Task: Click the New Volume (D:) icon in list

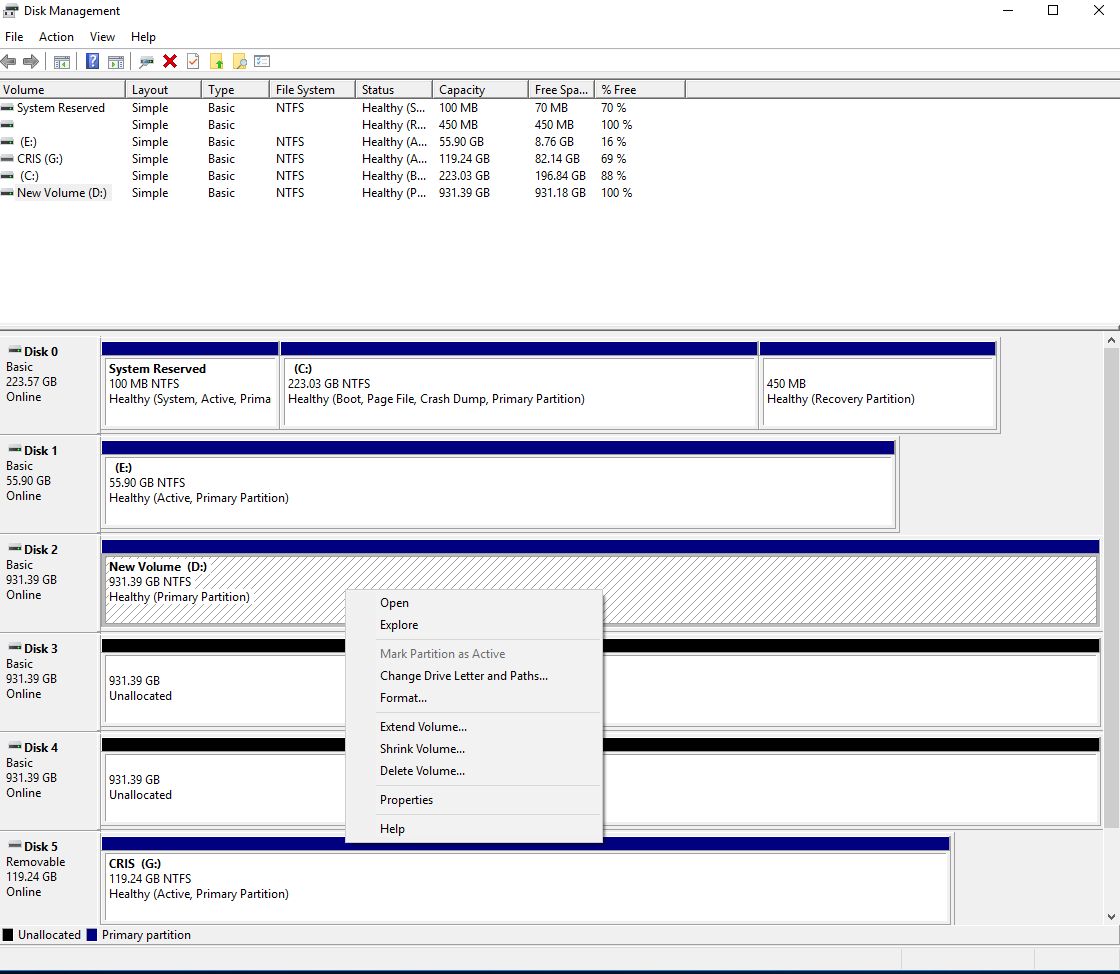Action: 7,193
